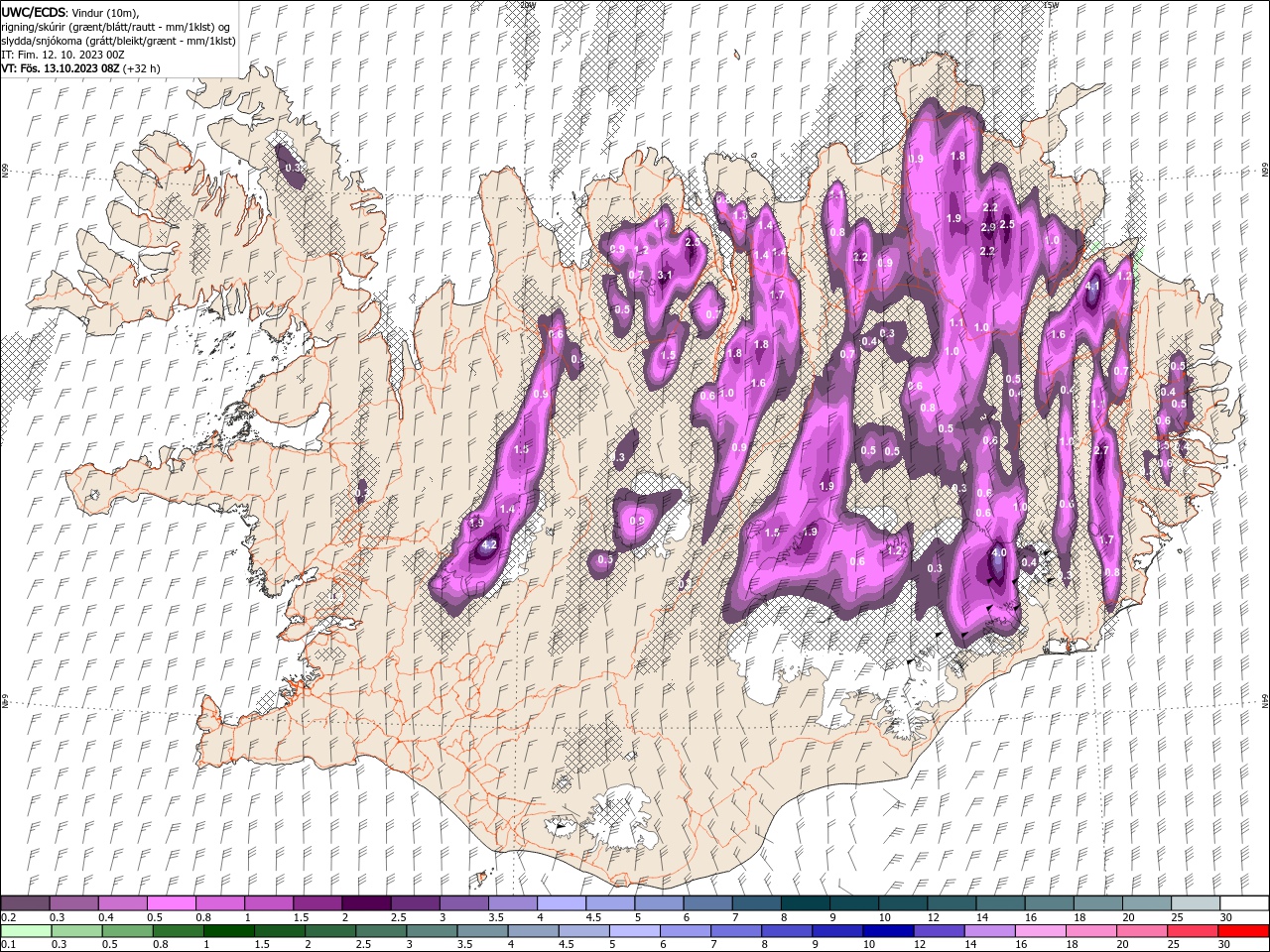Click the 4.1 snowfall value in the east
Viewport: 1270px width, 952px height.
coord(1093,287)
